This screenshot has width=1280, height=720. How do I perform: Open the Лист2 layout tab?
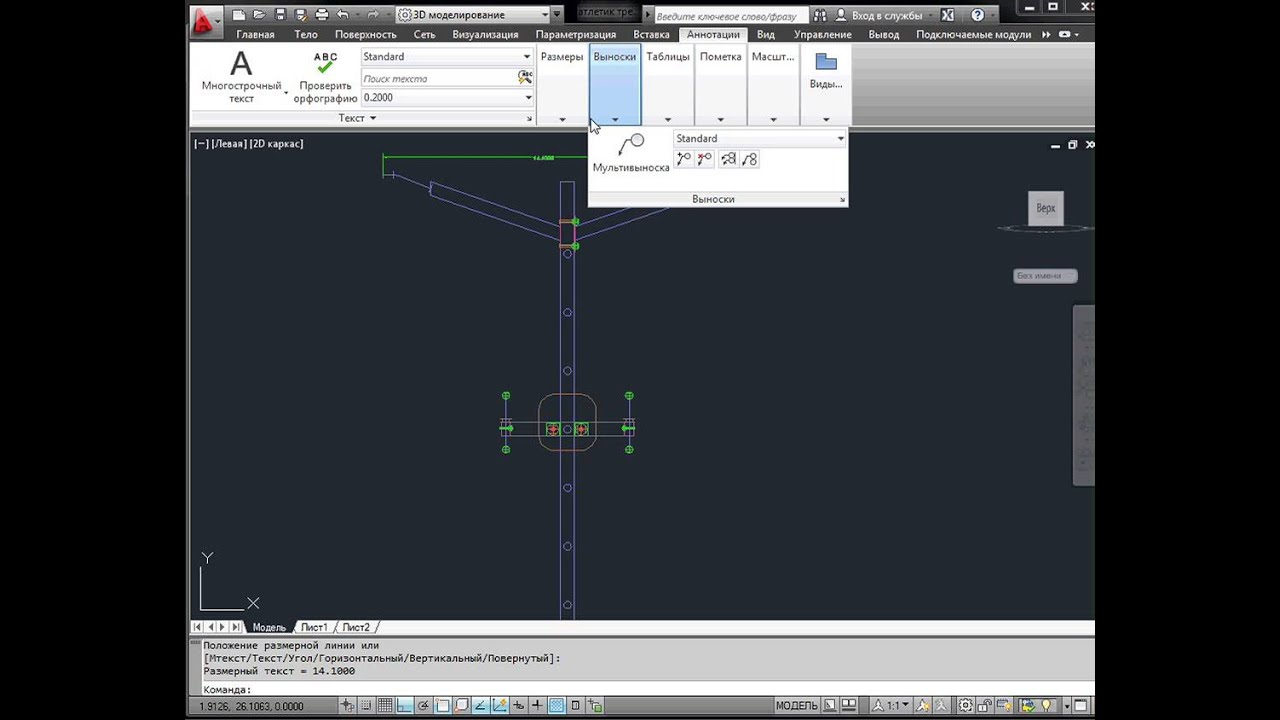356,627
